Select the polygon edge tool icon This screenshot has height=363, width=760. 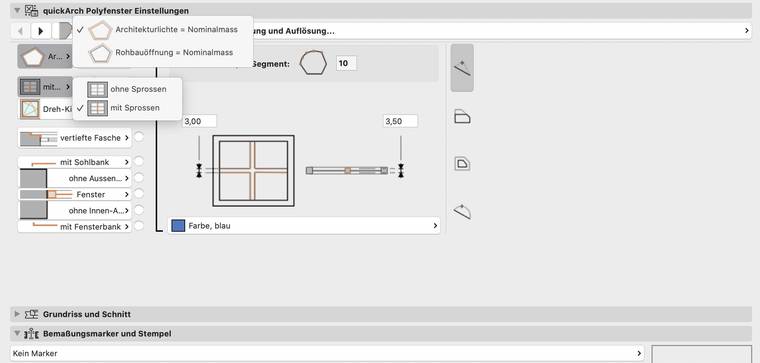tap(462, 68)
